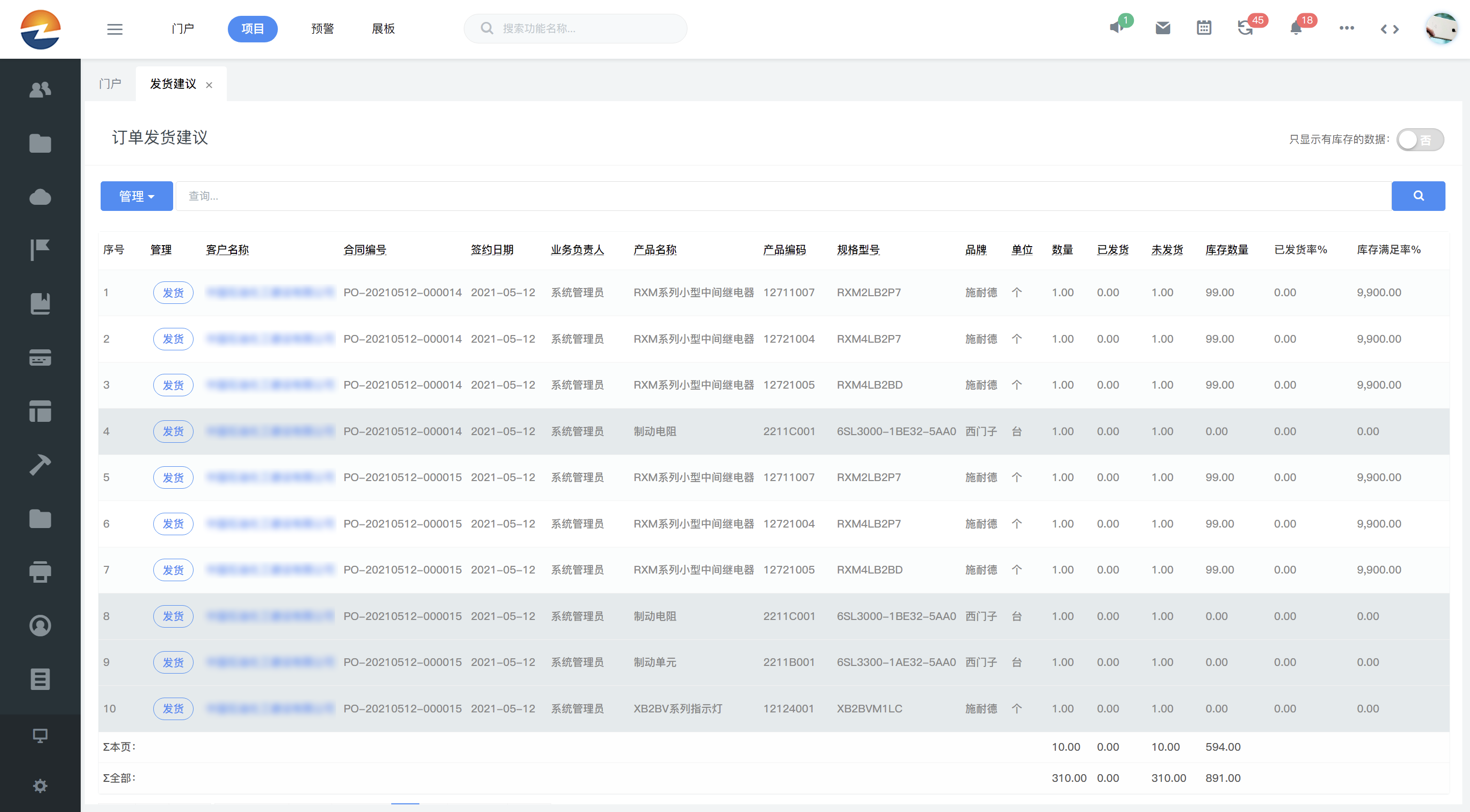Open the mail envelope icon
The height and width of the screenshot is (812, 1470).
1163,28
